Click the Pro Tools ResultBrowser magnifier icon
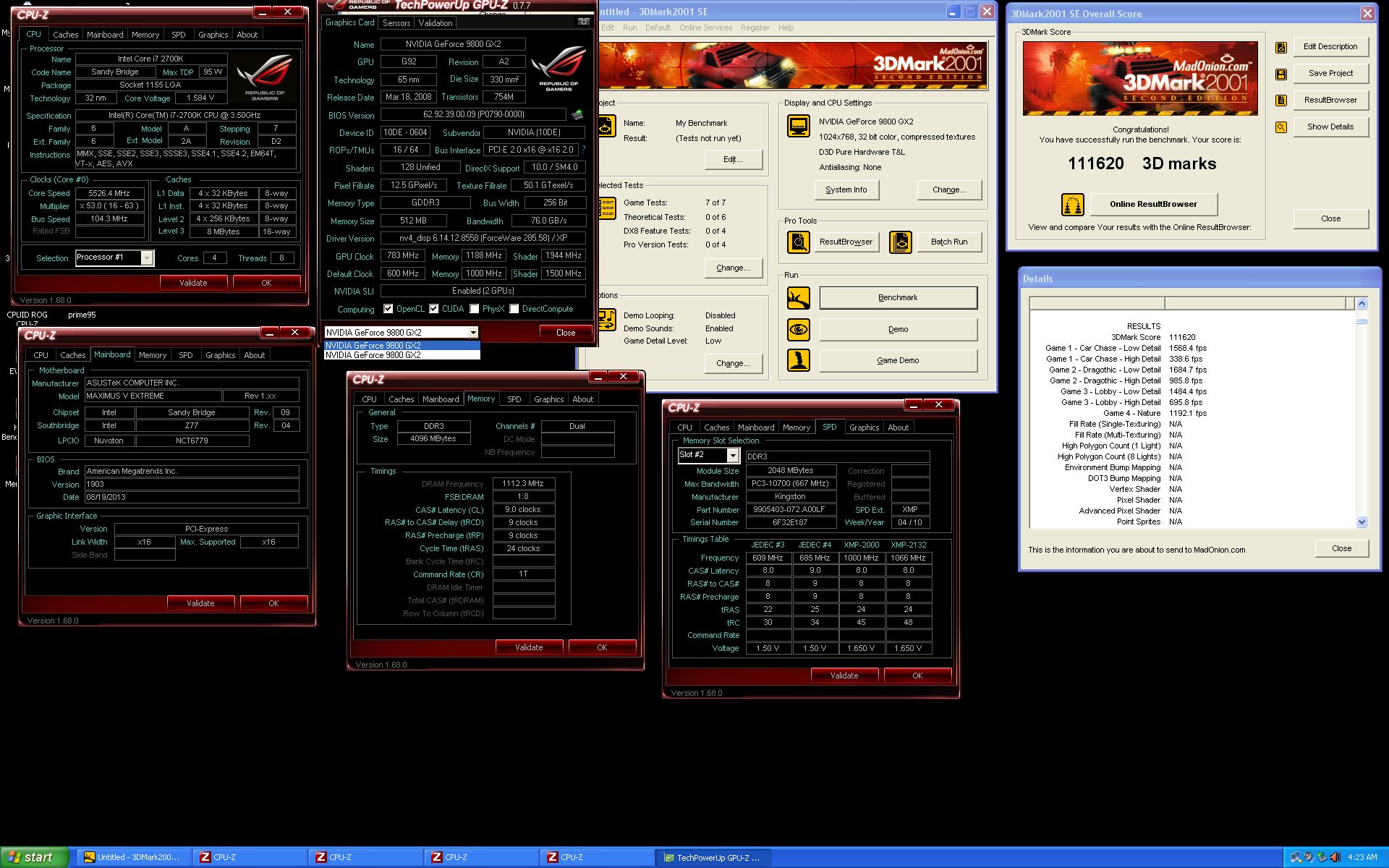This screenshot has height=868, width=1389. [x=798, y=242]
